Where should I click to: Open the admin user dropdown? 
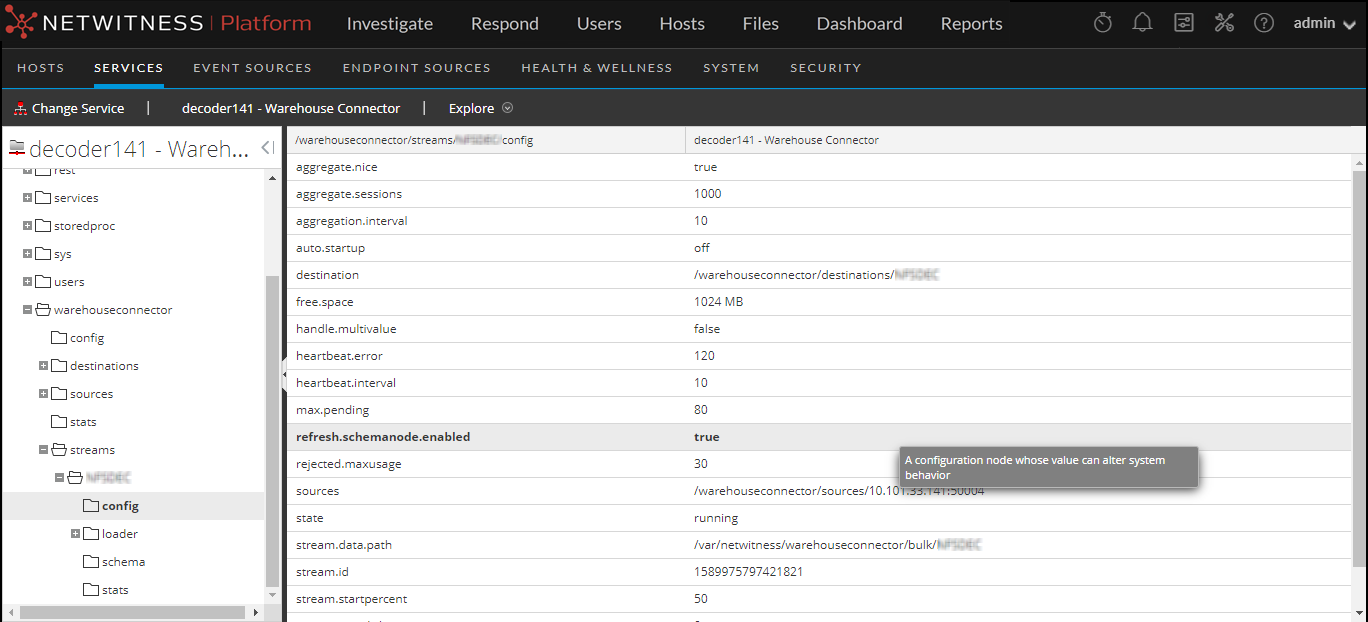pos(1324,23)
